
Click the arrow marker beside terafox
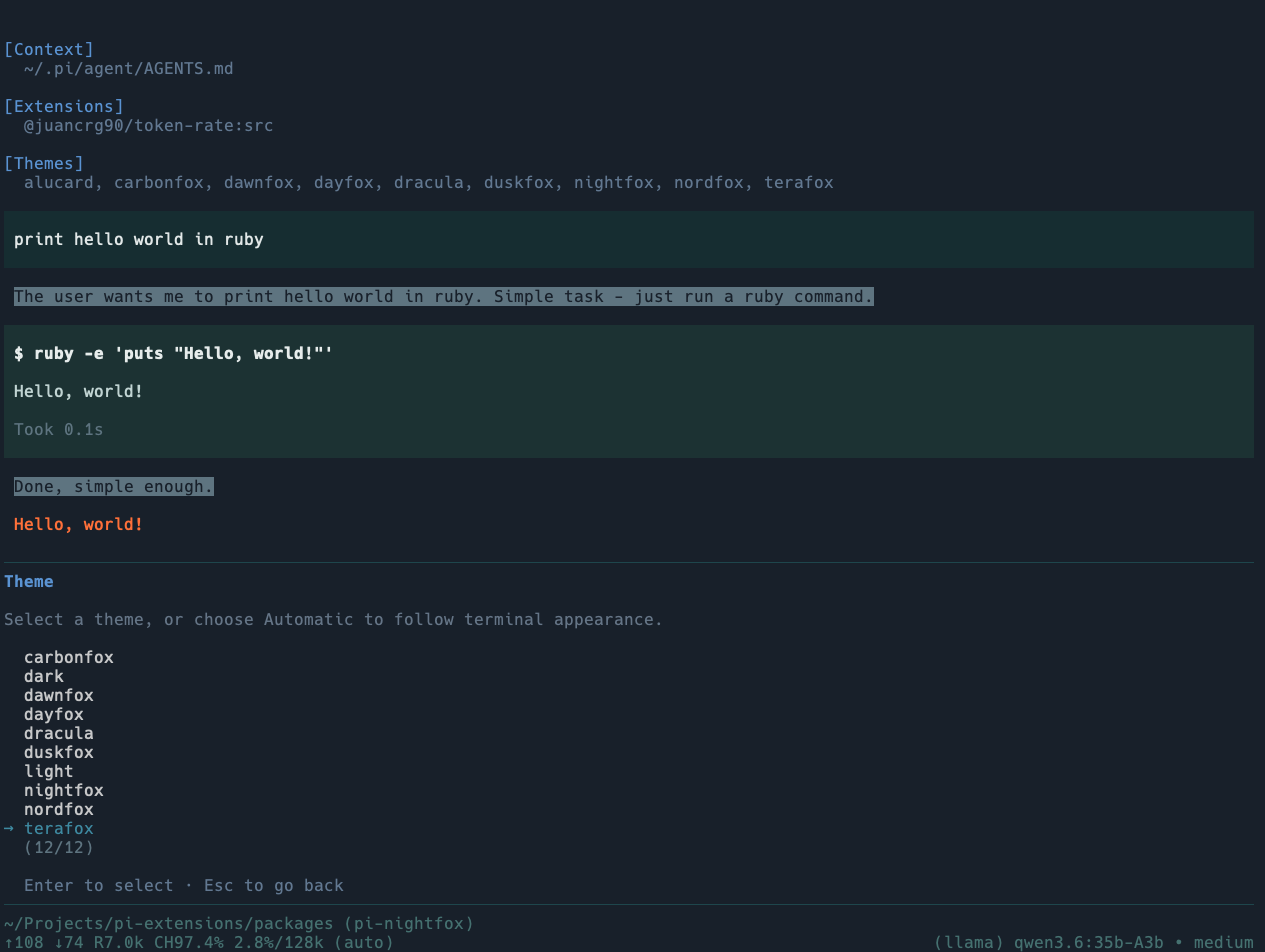coord(9,828)
